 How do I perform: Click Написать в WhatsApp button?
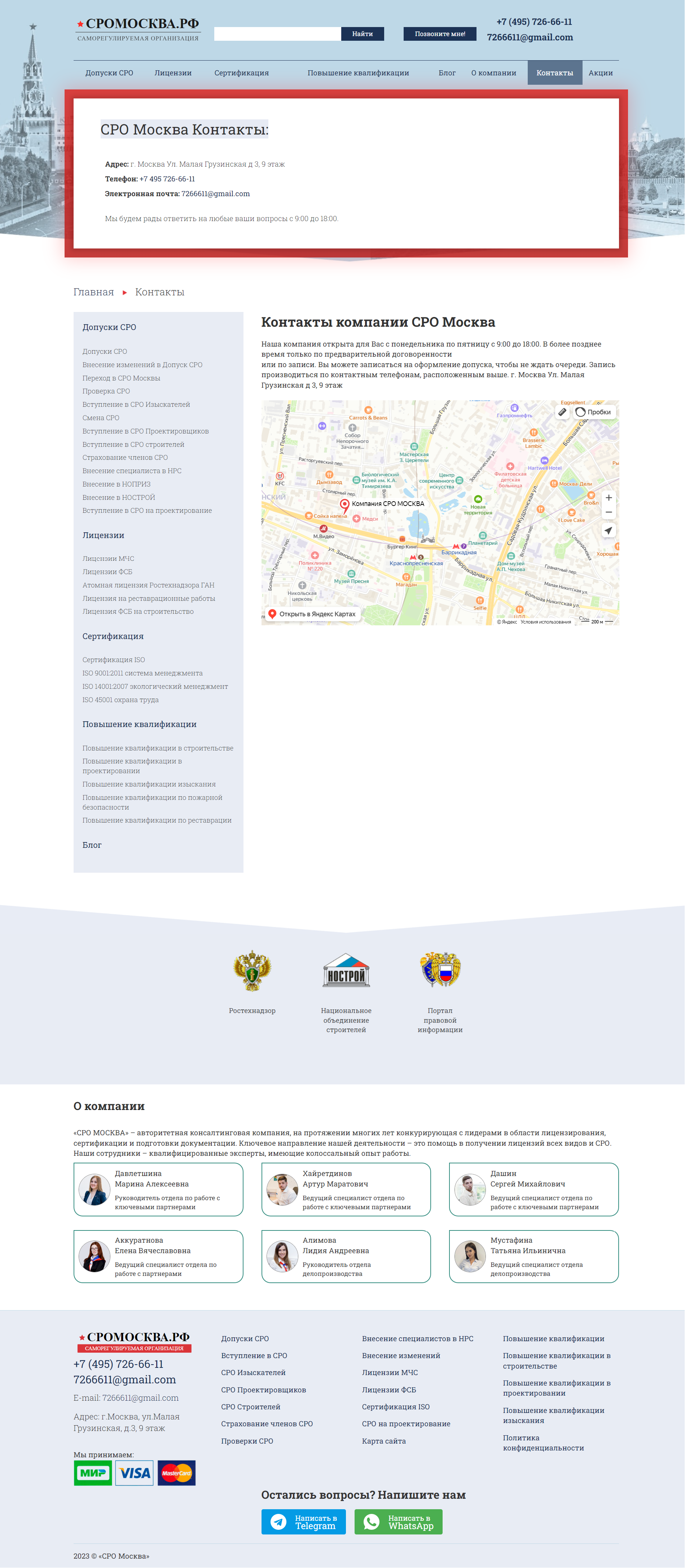(398, 1522)
